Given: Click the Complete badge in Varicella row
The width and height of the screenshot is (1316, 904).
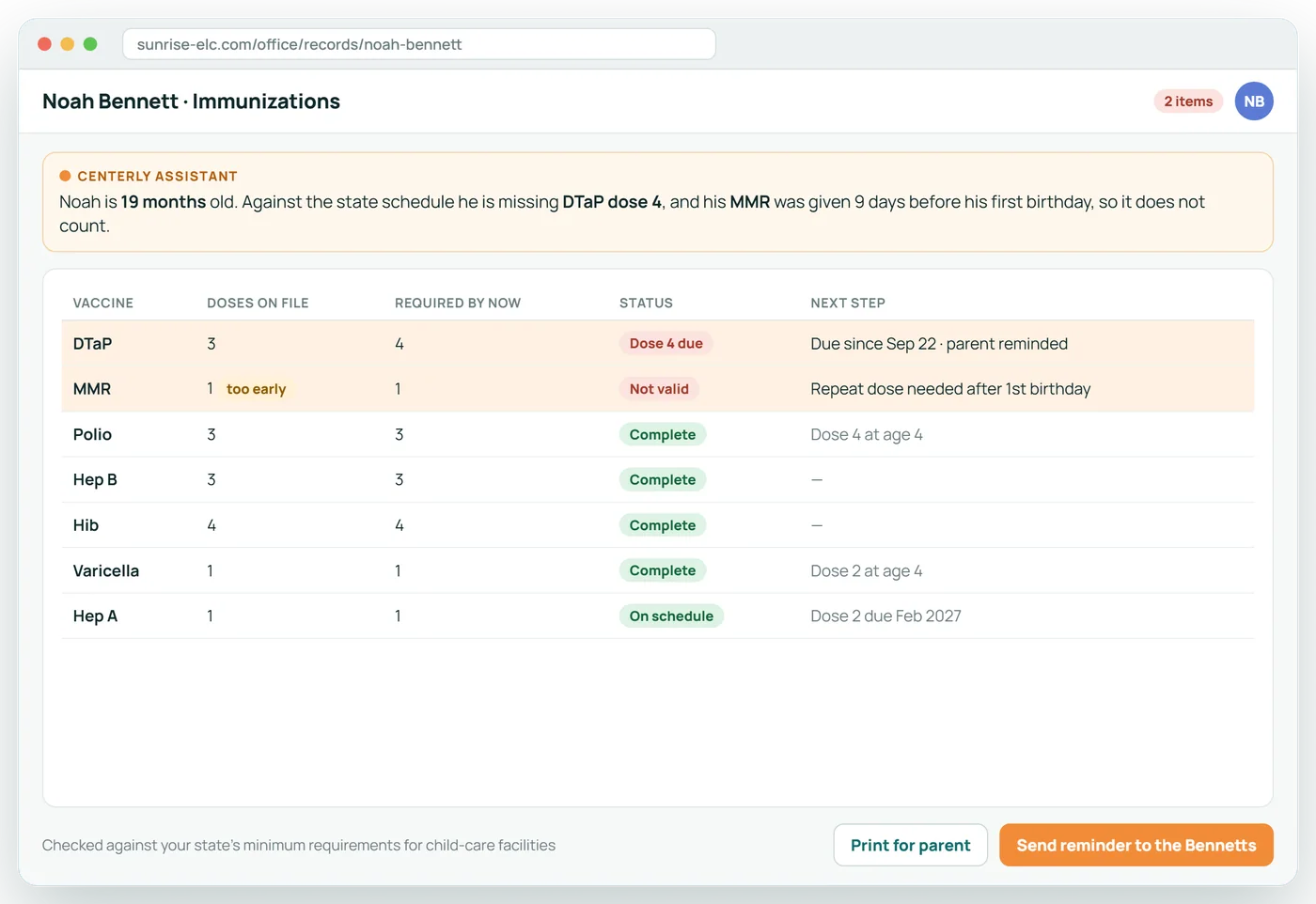Looking at the screenshot, I should tap(663, 570).
